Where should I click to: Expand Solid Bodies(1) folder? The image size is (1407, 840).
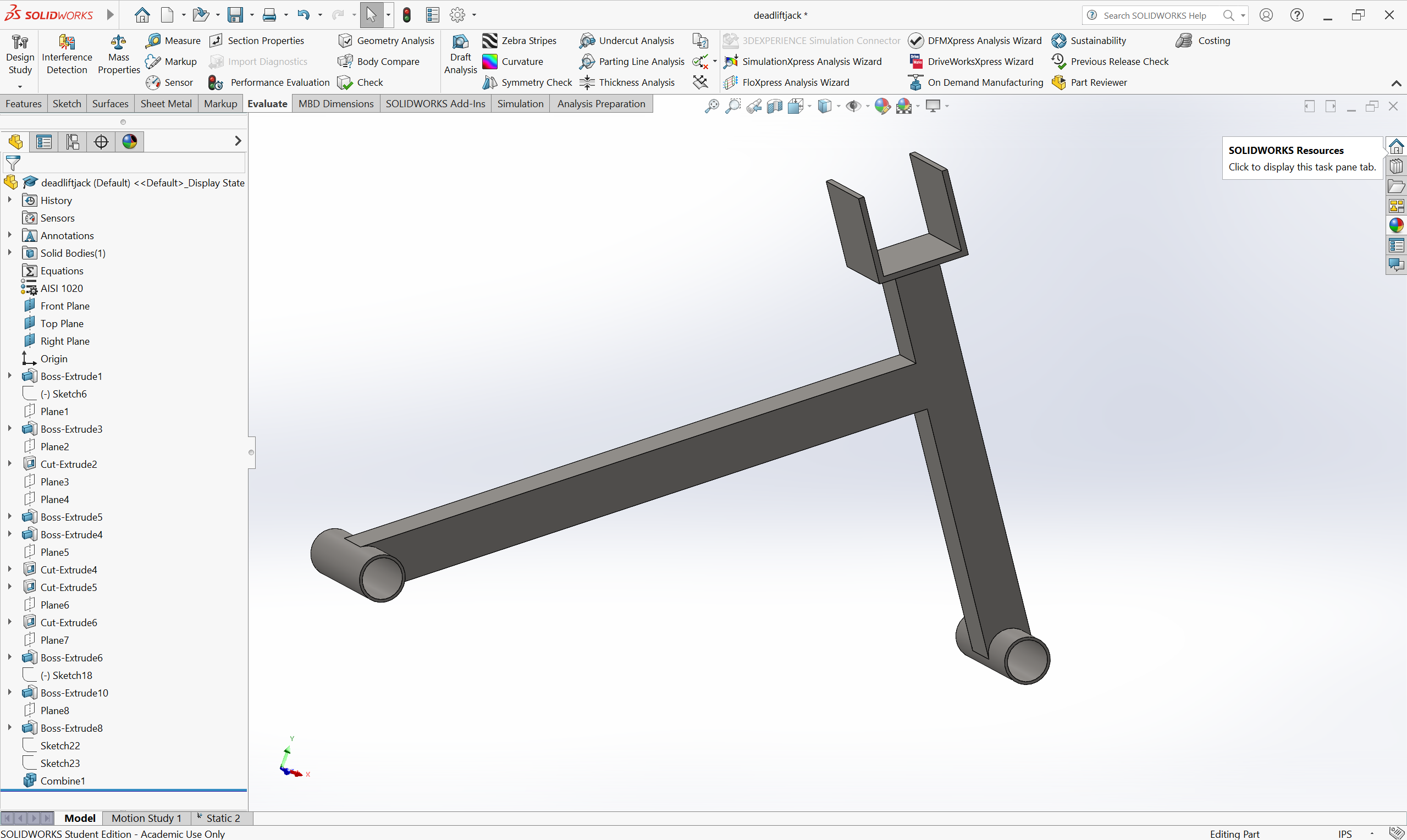point(9,252)
